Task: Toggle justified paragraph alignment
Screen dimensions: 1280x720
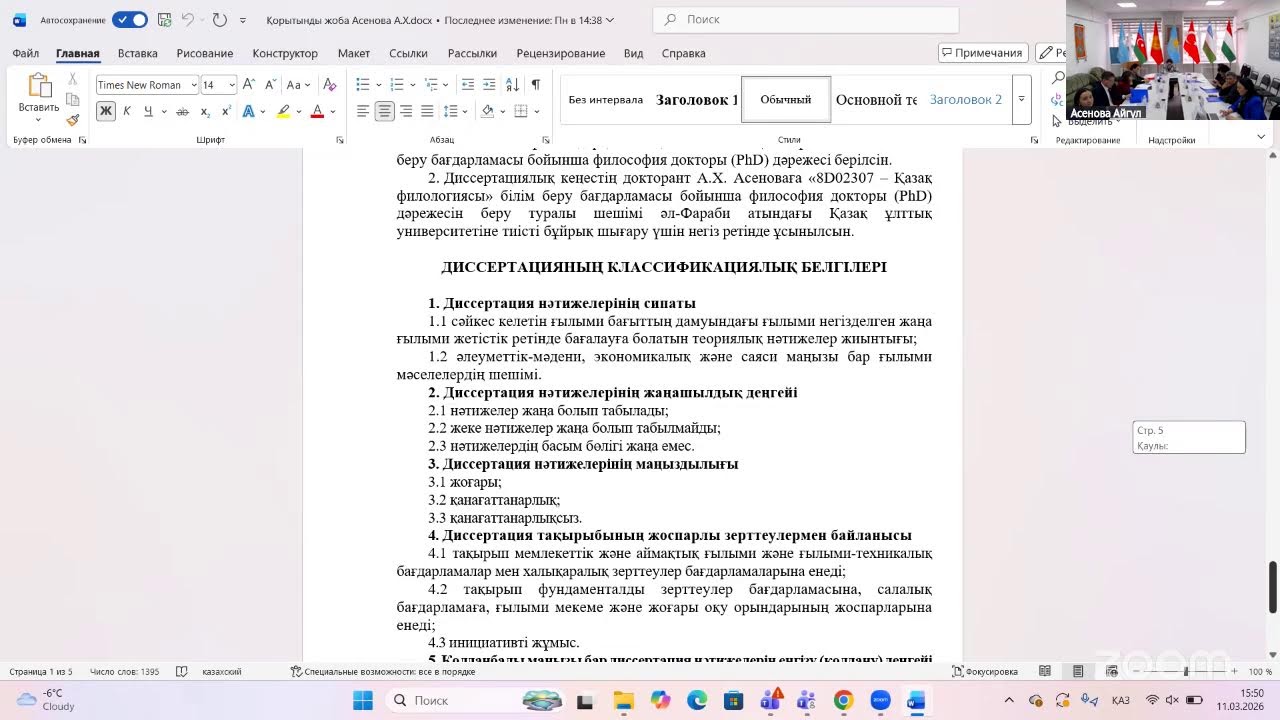Action: click(427, 111)
